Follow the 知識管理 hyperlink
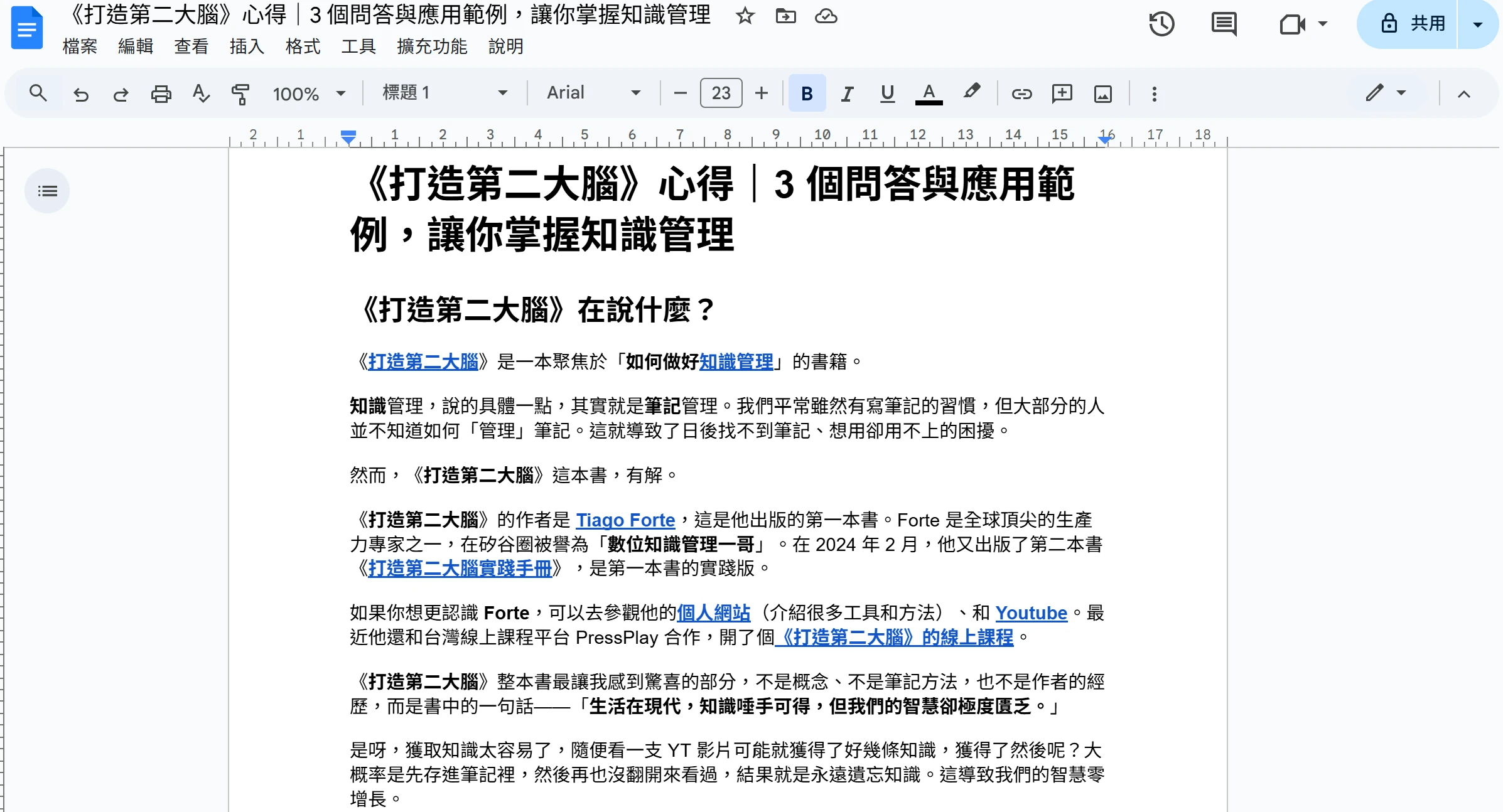This screenshot has height=812, width=1503. (x=736, y=361)
